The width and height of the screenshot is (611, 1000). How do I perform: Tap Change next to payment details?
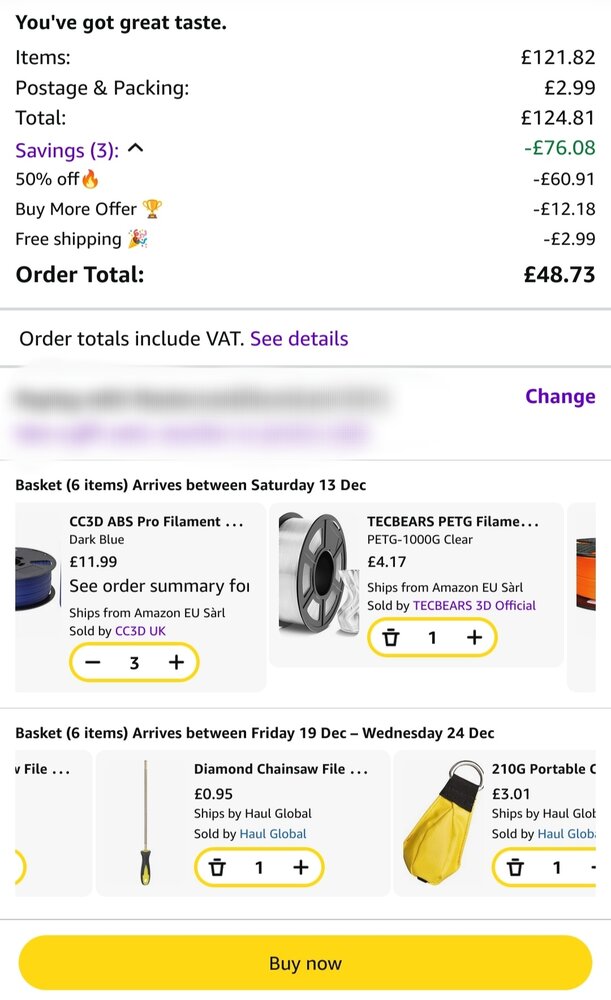[559, 396]
